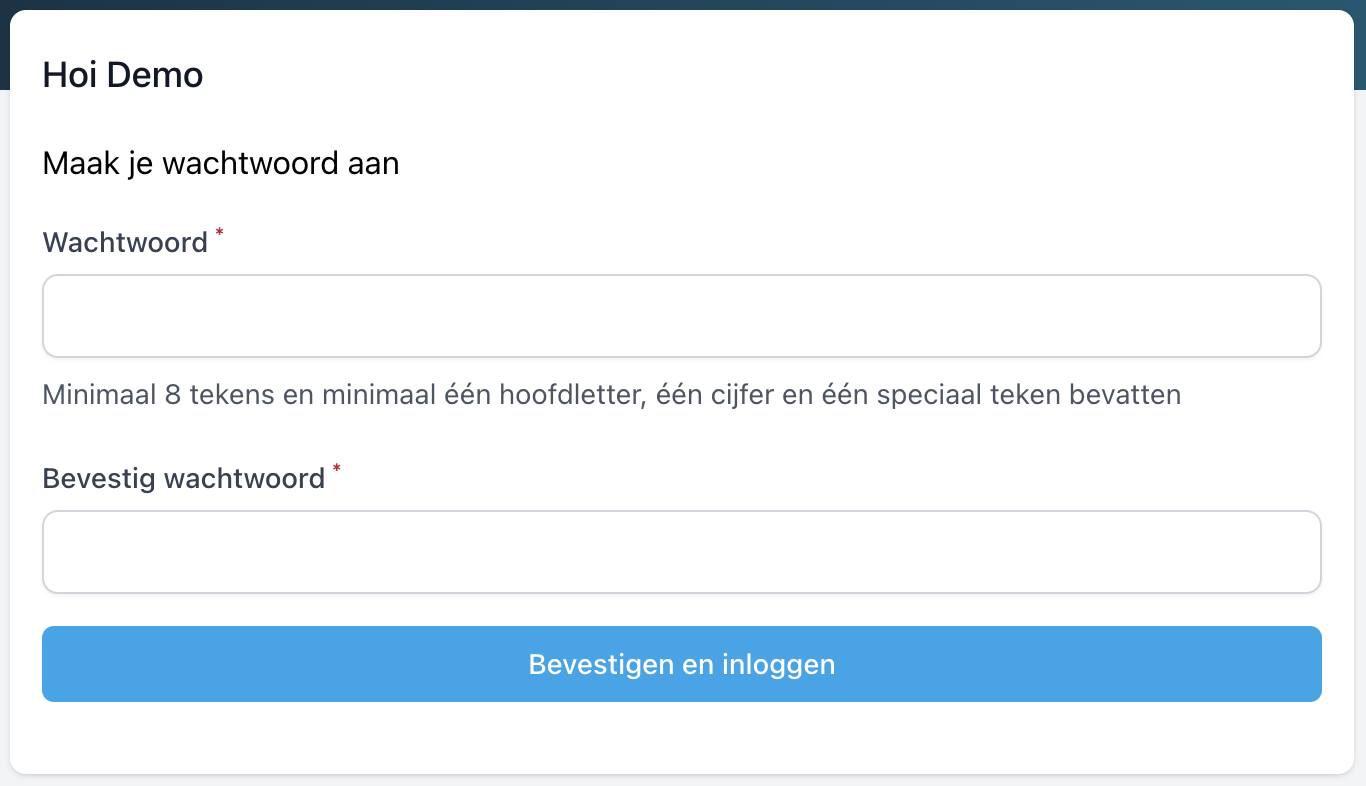Click Minimaal 8 tekens in the hint
The height and width of the screenshot is (786, 1366).
pyautogui.click(x=158, y=395)
